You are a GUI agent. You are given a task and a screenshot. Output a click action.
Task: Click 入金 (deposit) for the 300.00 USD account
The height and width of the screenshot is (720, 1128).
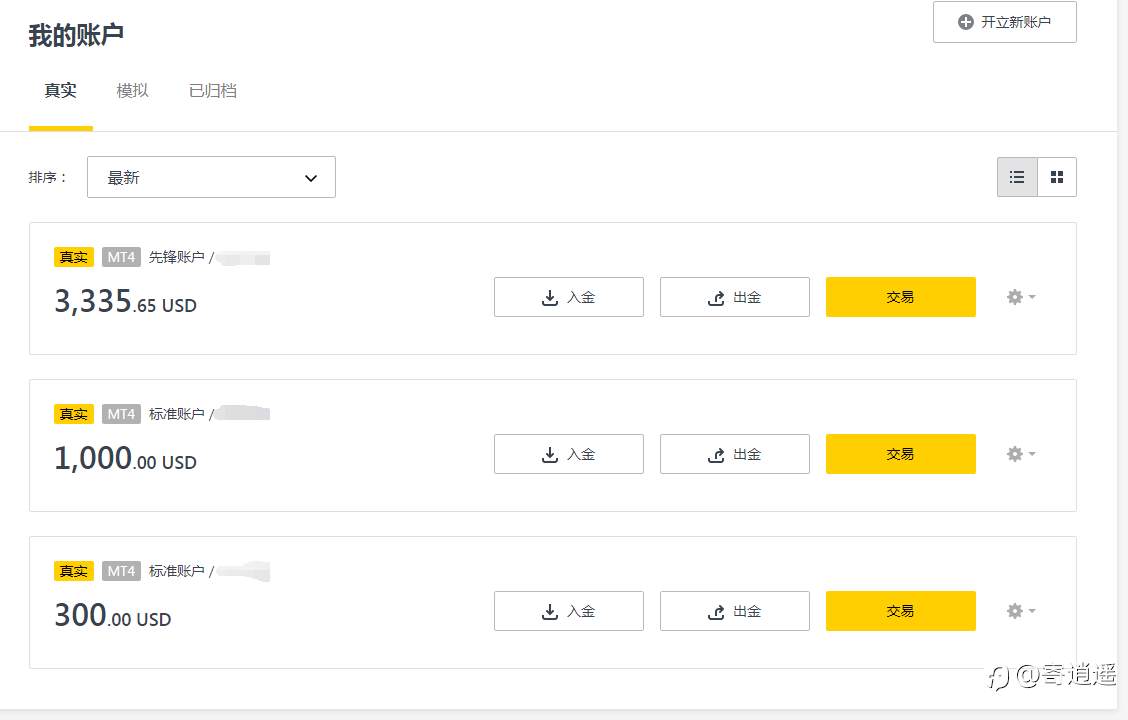tap(568, 611)
